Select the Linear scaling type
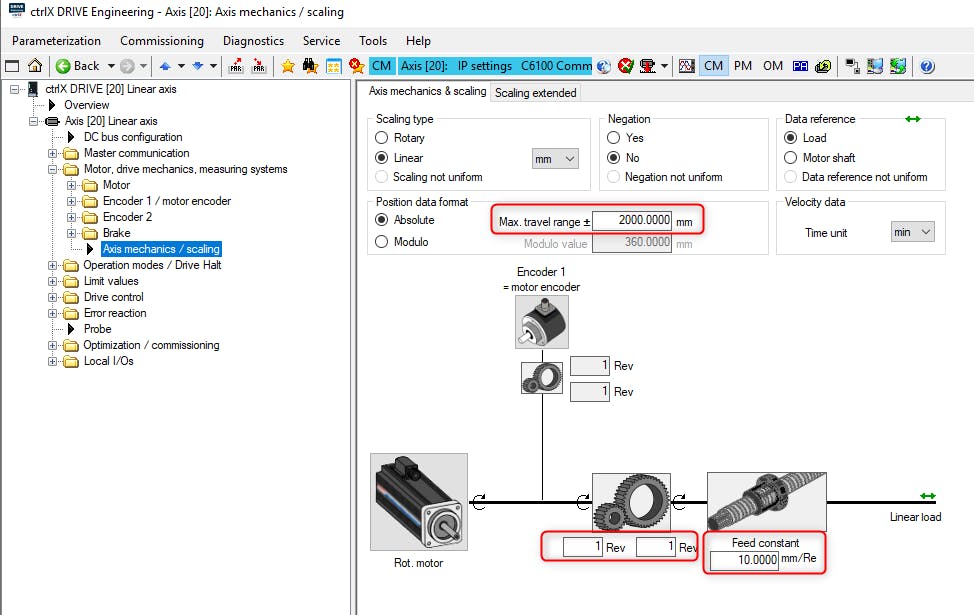This screenshot has height=615, width=974. click(381, 157)
